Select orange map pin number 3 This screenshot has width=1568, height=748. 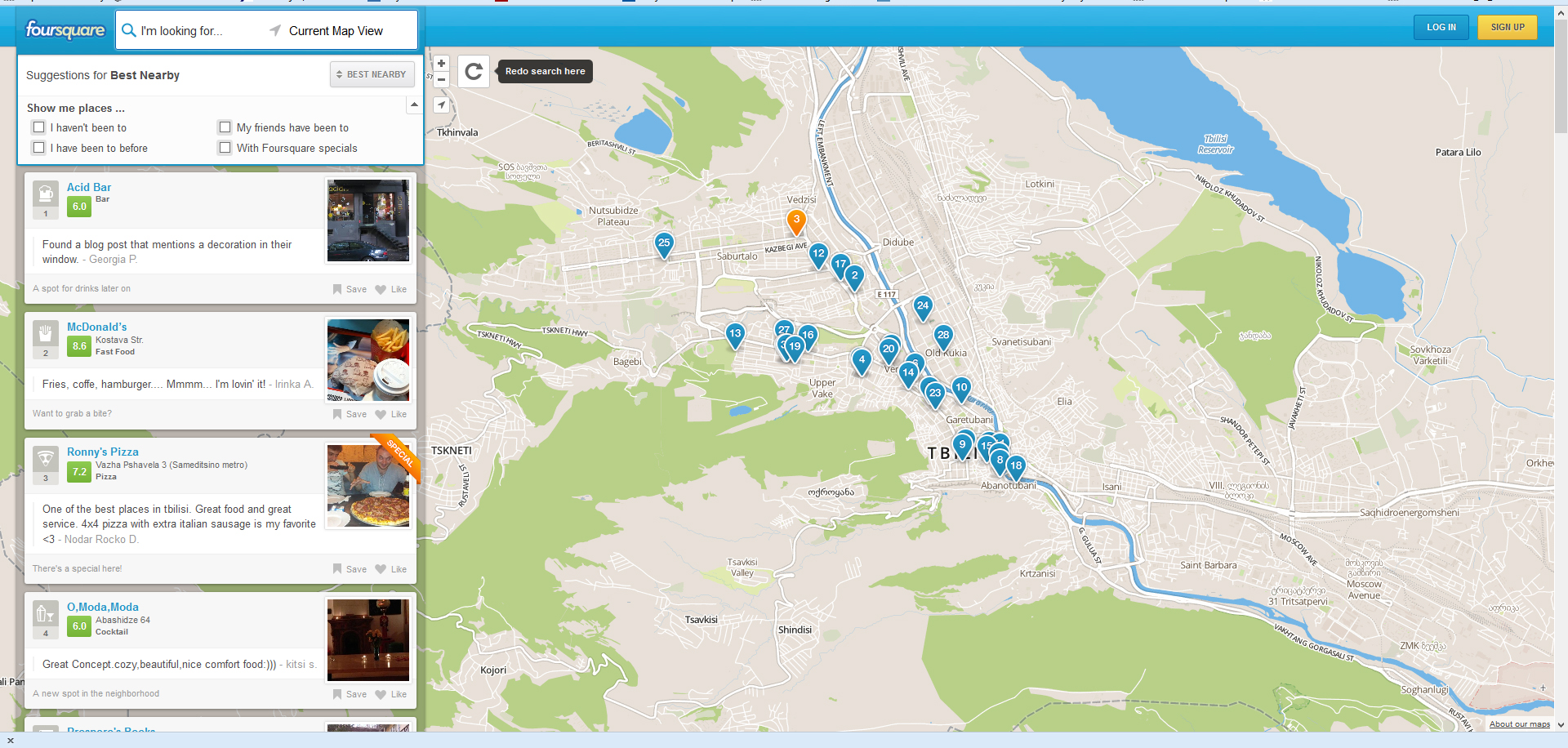click(x=796, y=220)
